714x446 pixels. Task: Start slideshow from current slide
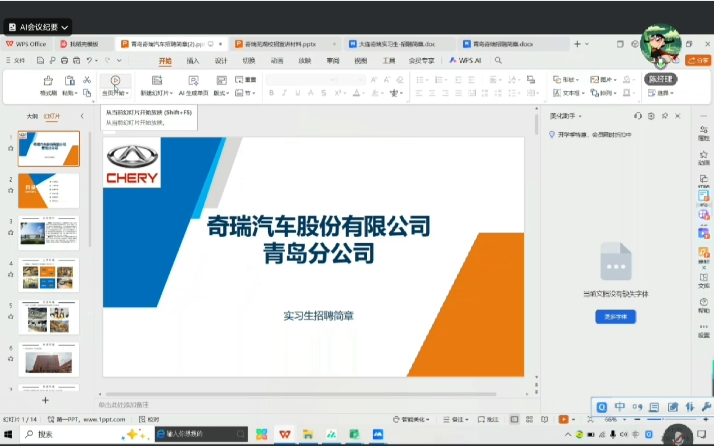(115, 84)
